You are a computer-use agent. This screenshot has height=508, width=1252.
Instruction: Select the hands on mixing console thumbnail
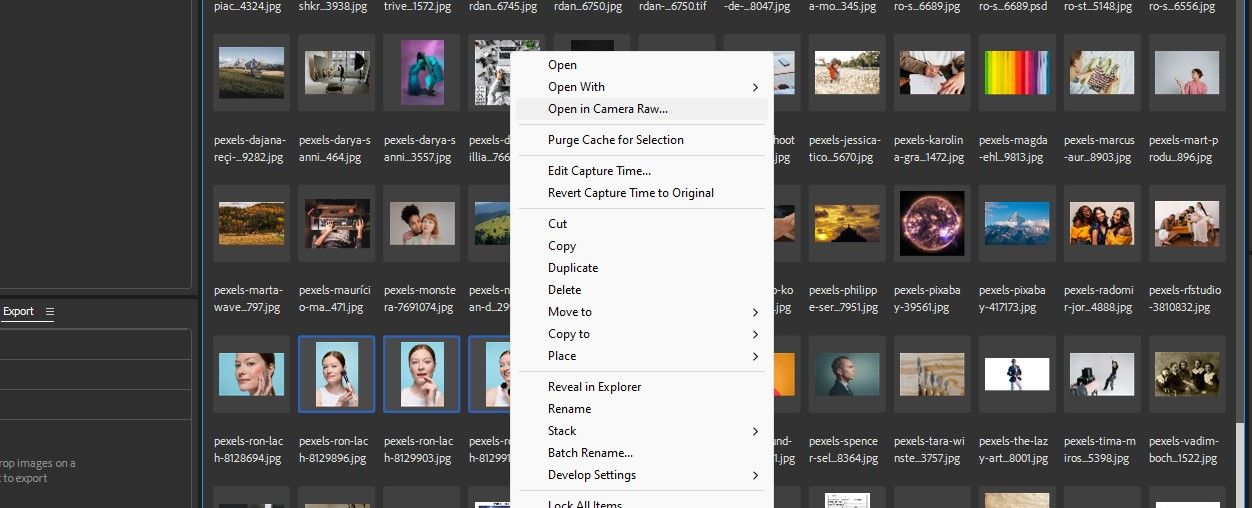coord(337,223)
